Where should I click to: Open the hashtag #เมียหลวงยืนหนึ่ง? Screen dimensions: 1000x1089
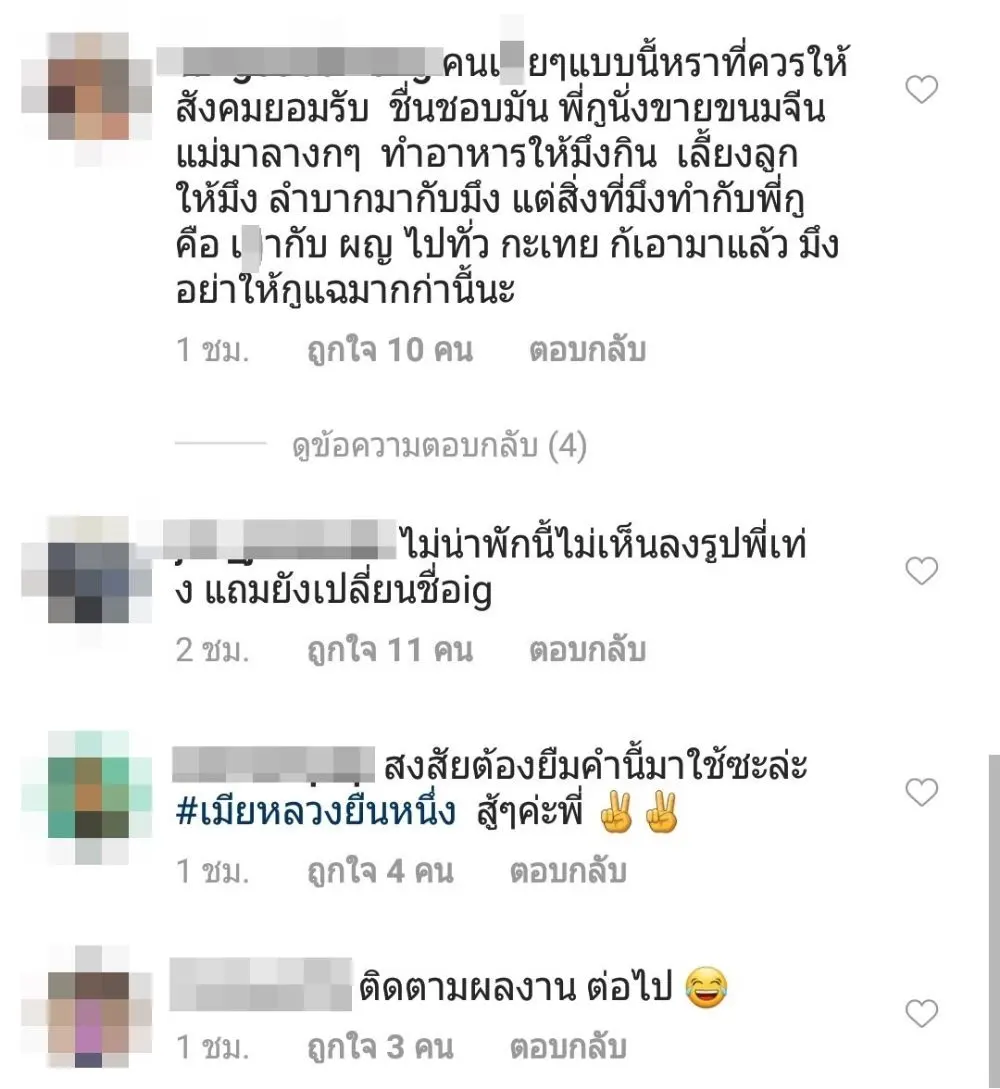(316, 811)
